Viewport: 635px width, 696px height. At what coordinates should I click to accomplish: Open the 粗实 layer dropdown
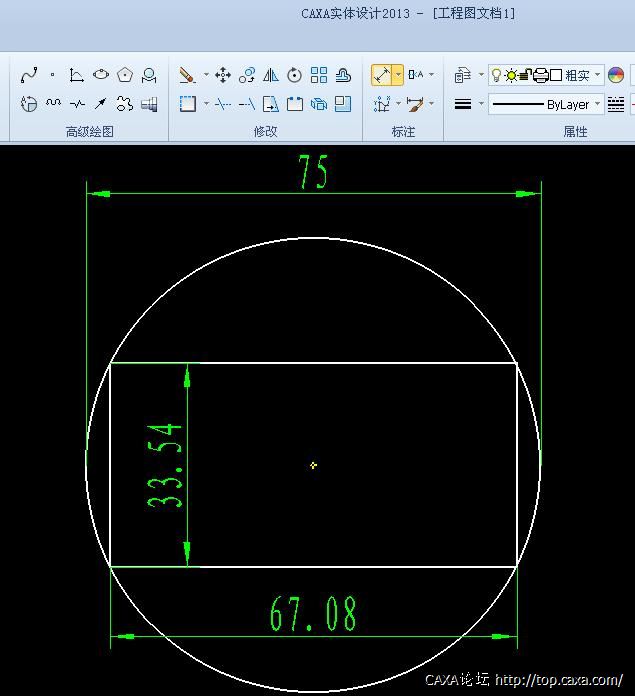[598, 75]
